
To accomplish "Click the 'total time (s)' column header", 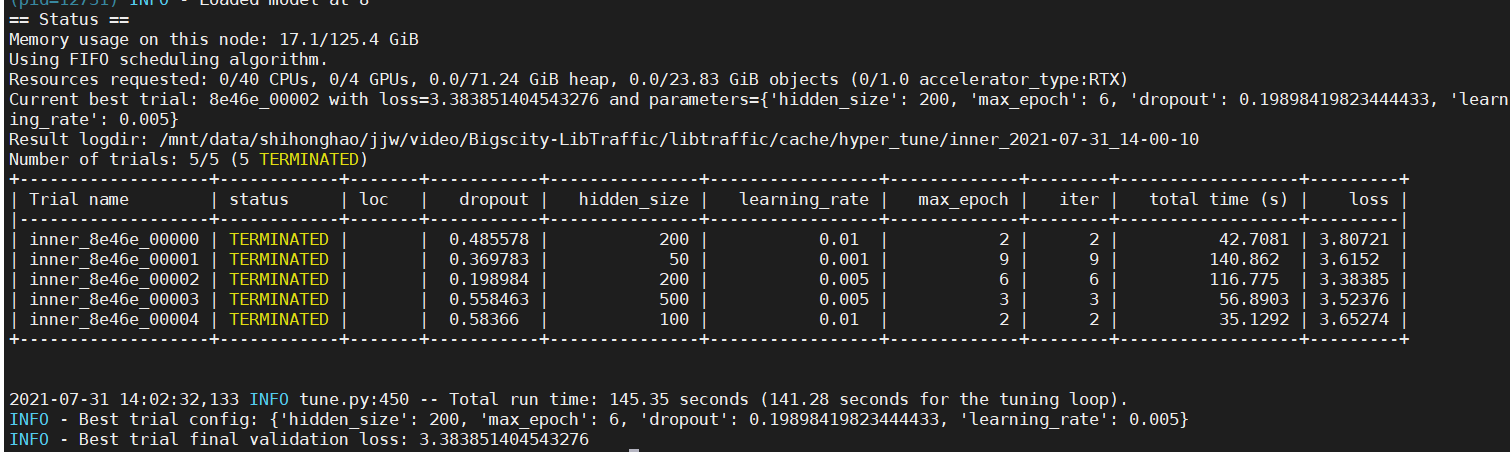I will point(1219,200).
